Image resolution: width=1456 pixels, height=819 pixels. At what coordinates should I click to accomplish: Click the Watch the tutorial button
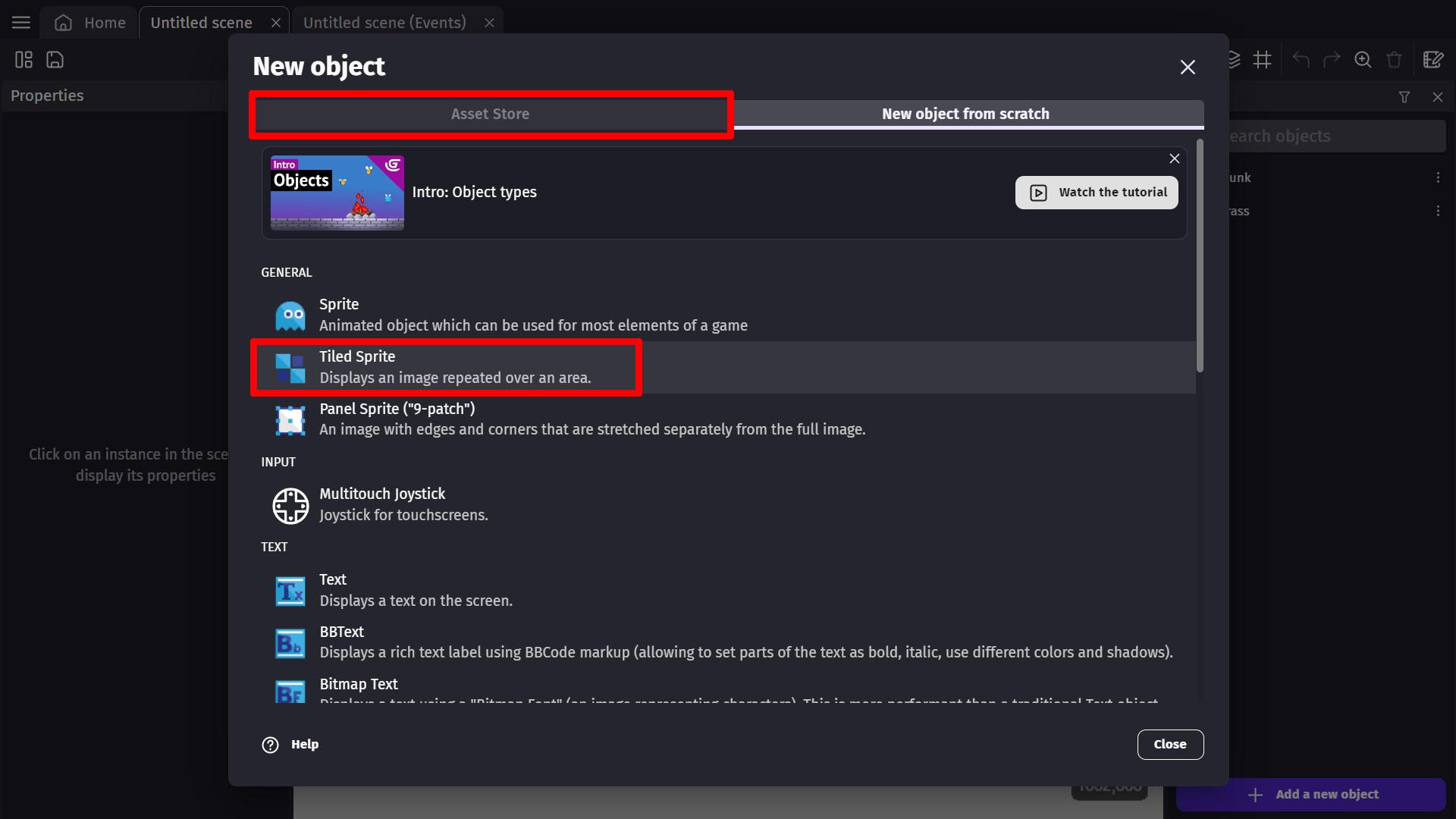pos(1096,191)
